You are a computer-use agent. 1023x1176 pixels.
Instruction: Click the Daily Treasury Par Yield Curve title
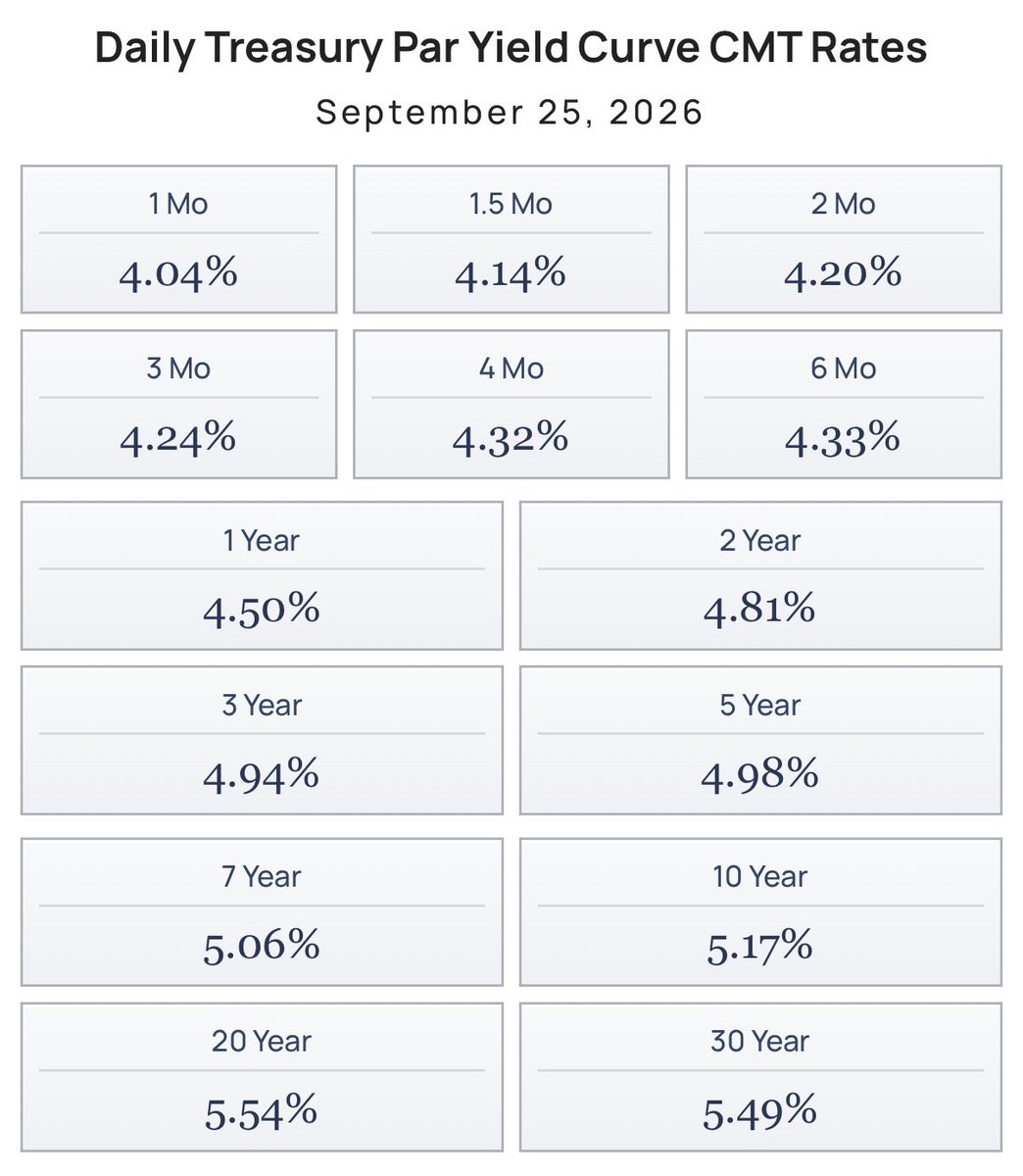point(511,49)
